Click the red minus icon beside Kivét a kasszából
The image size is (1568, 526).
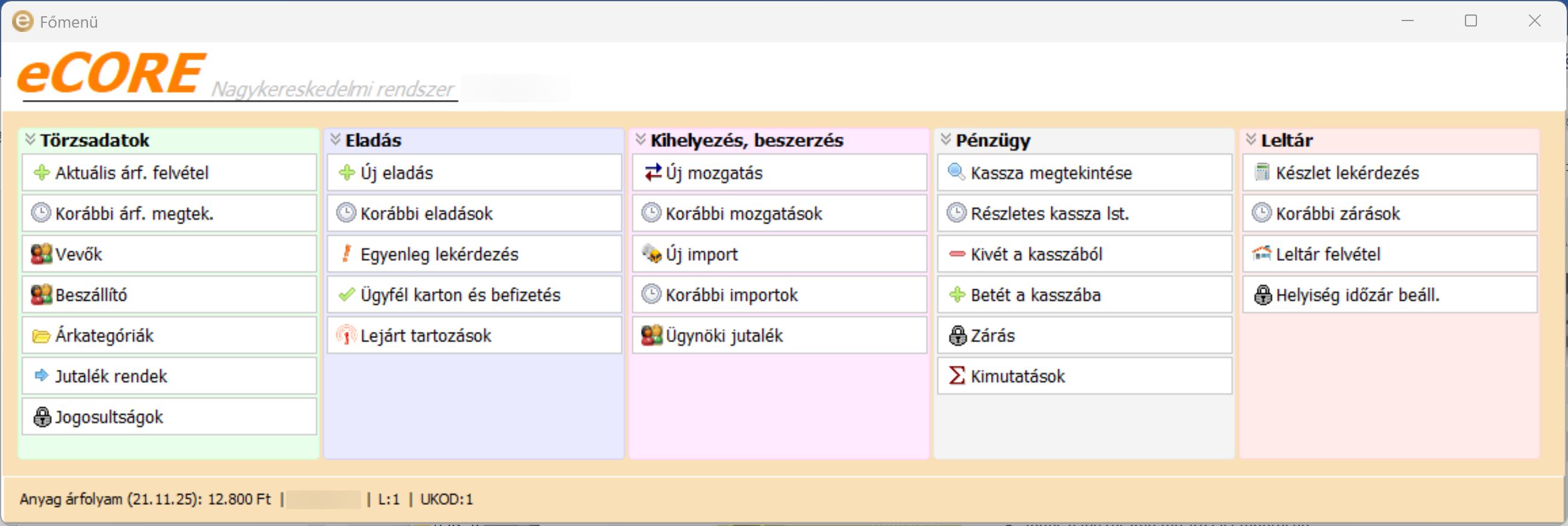pos(957,254)
